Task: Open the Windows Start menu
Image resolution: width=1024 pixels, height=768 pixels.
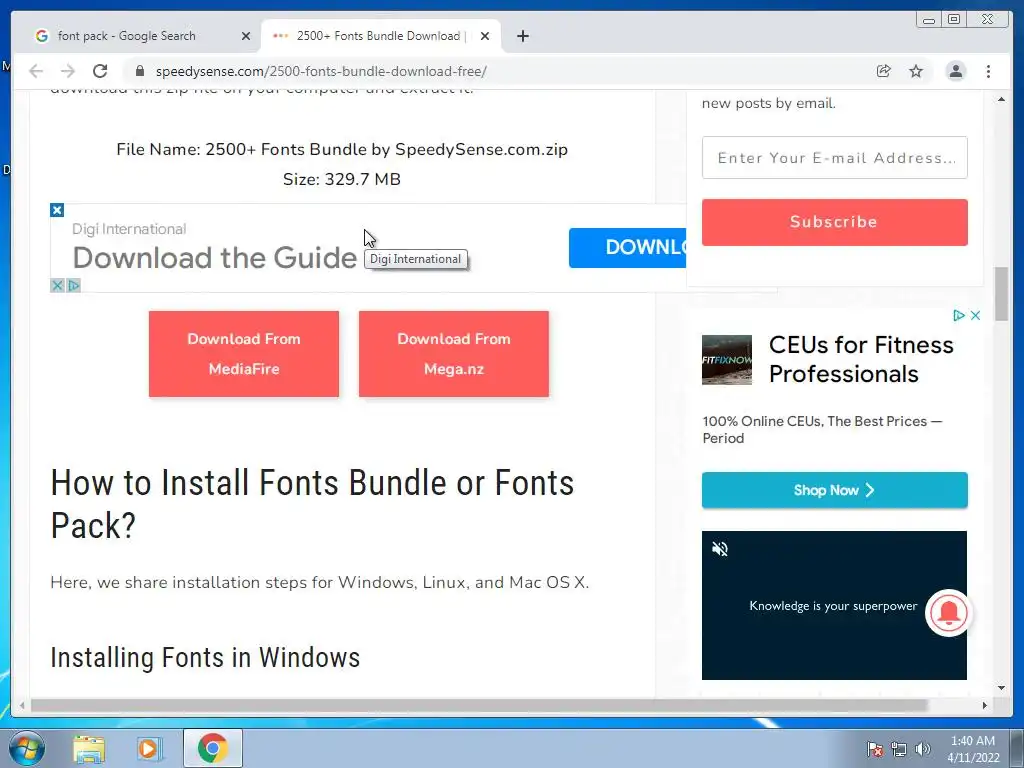Action: click(27, 748)
